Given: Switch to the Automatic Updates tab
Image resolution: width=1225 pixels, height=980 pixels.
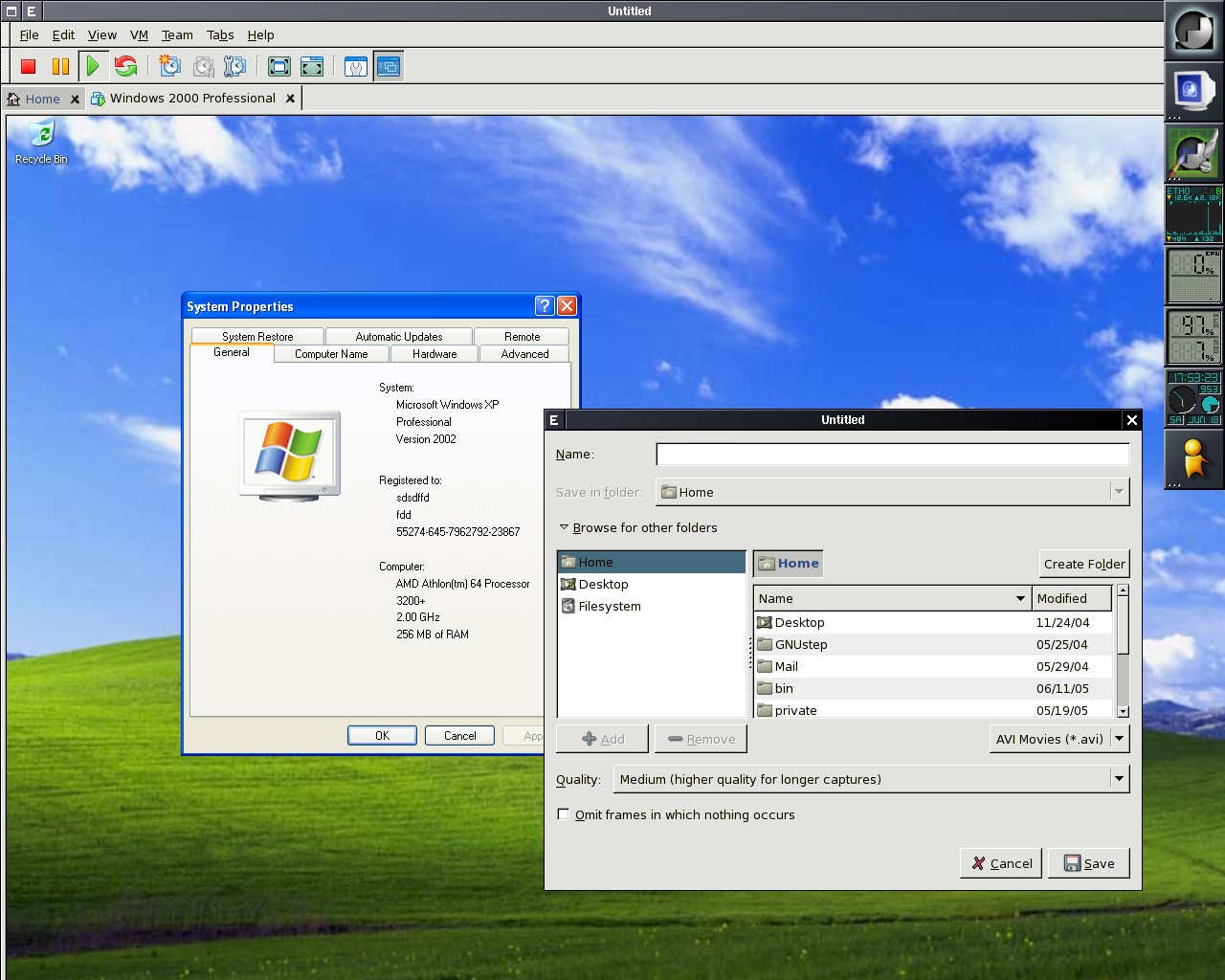Looking at the screenshot, I should pos(399,336).
